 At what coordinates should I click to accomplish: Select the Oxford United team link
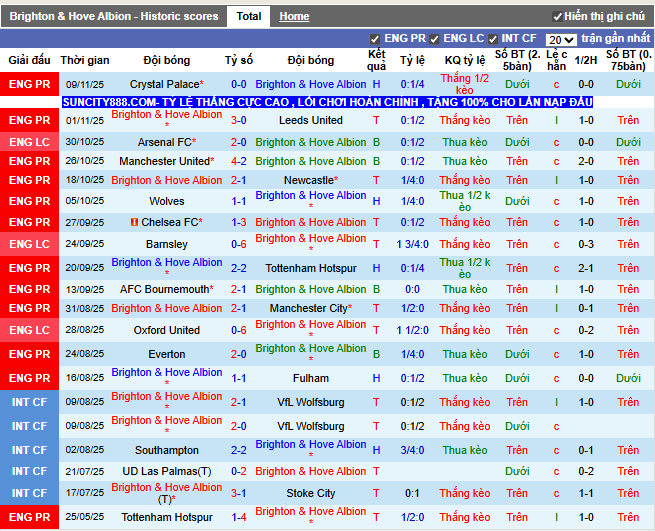click(166, 330)
